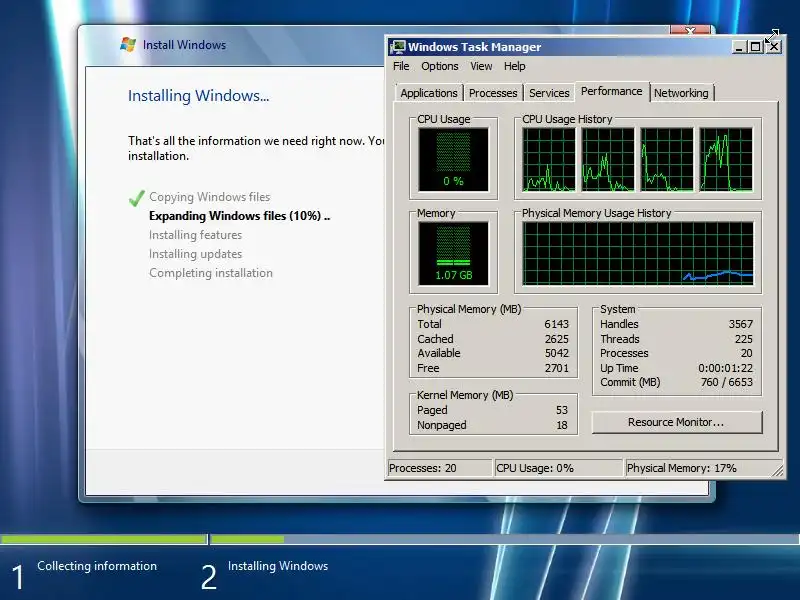This screenshot has width=800, height=600.
Task: Click the Task Manager window resize grip
Action: (x=778, y=471)
